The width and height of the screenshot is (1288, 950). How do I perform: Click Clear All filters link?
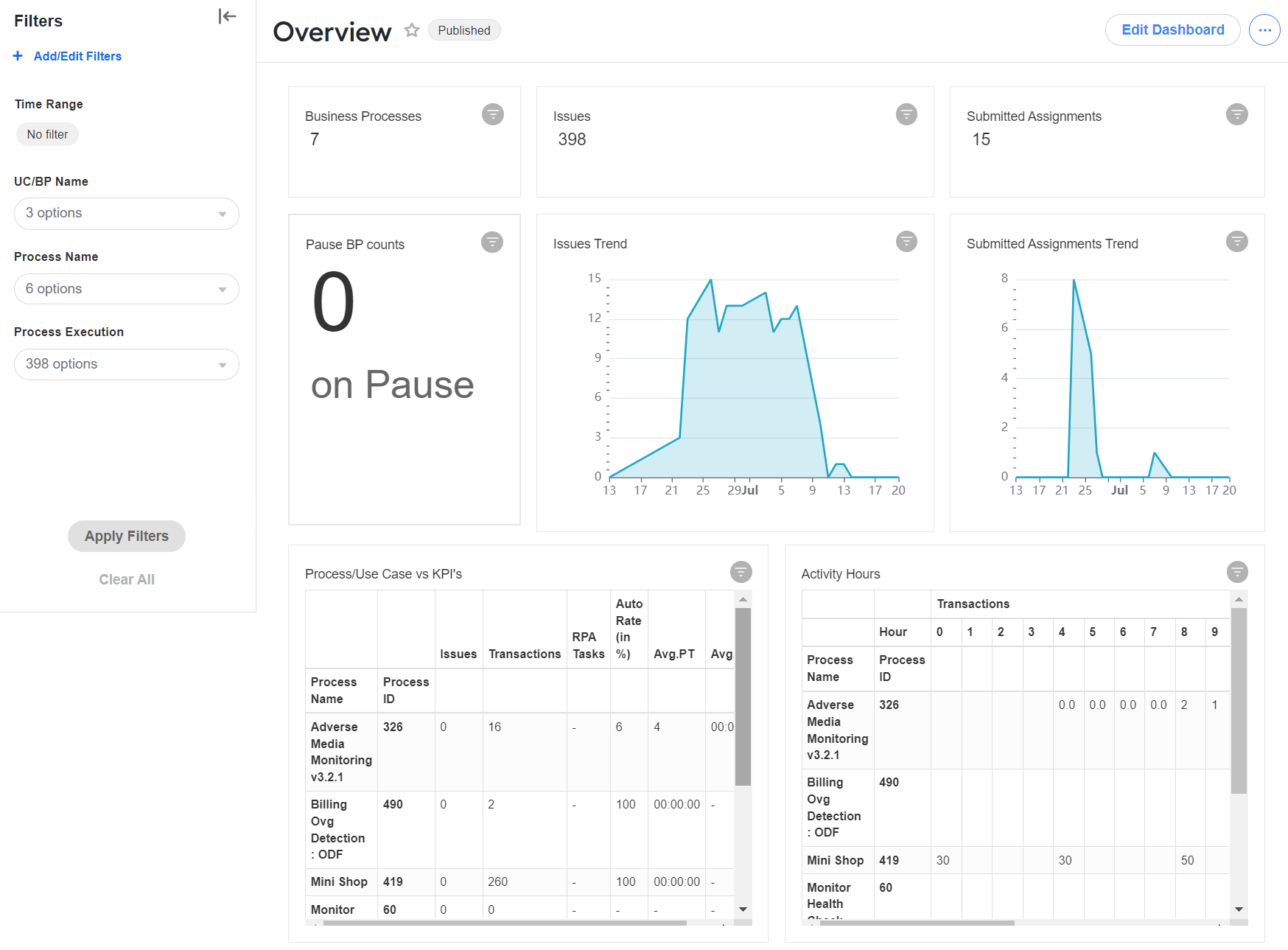pyautogui.click(x=127, y=579)
